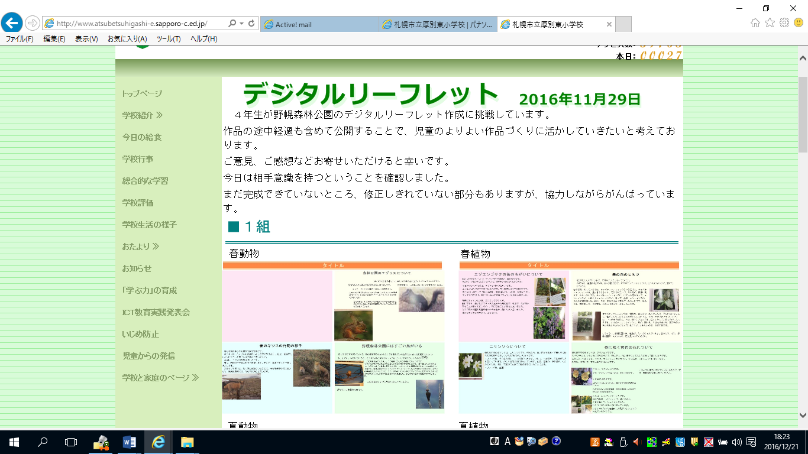Viewport: 808px width, 454px height.
Task: Expand 学校と家庭のページ sidebar item
Action: (x=160, y=378)
